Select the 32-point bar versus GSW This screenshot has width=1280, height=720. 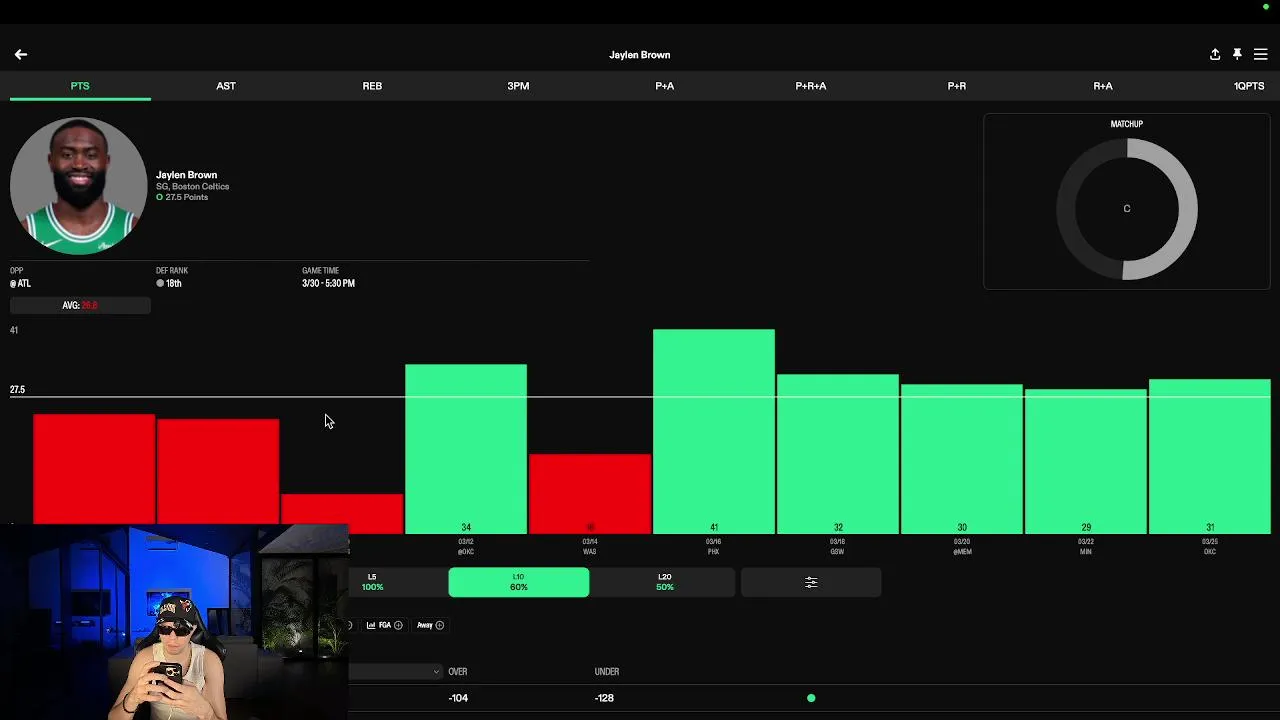(838, 454)
